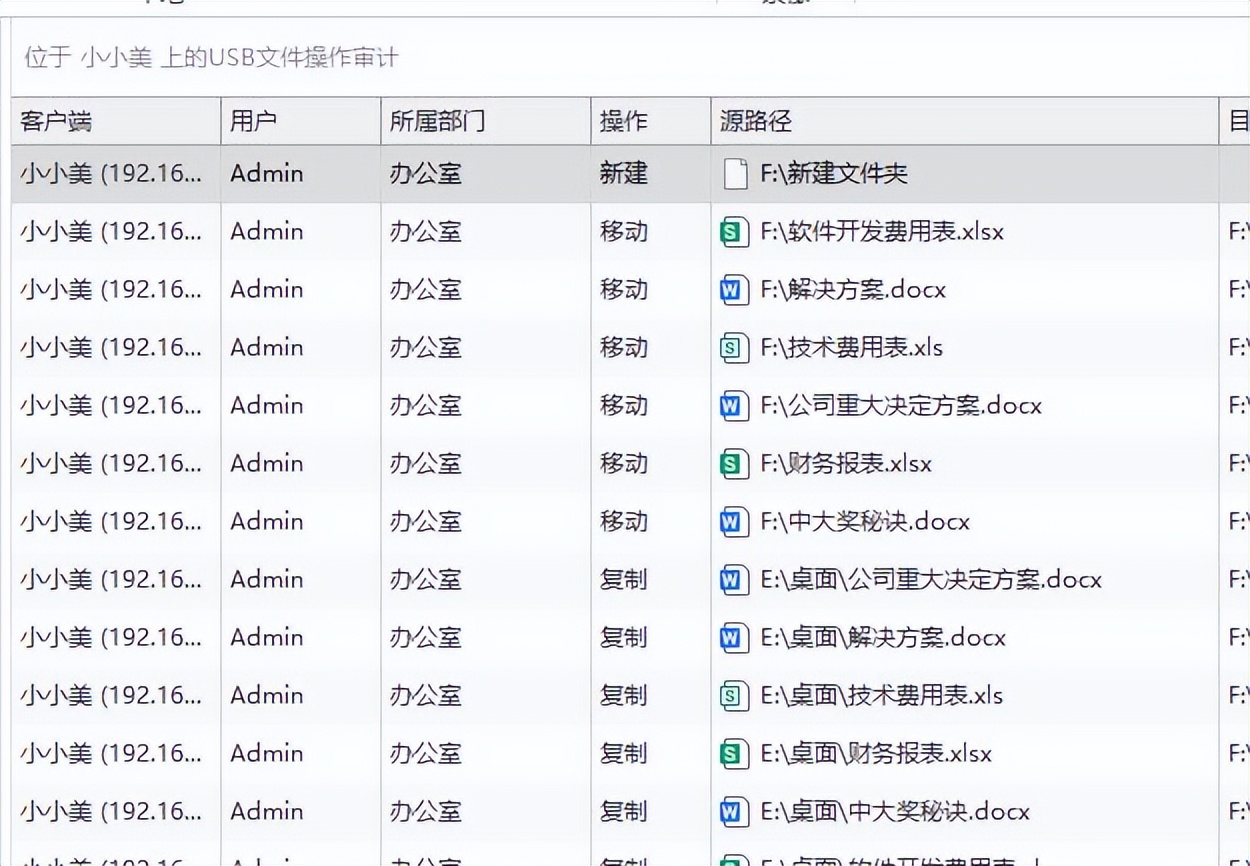Click the spreadsheet icon for F:\技术费用表.xls
This screenshot has height=866, width=1250.
click(x=735, y=348)
